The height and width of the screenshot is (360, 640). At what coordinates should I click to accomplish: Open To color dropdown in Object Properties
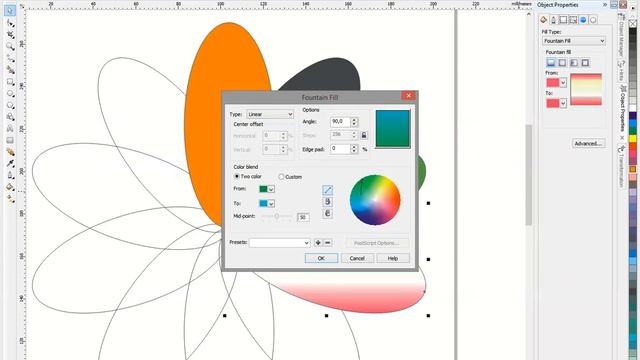click(563, 103)
